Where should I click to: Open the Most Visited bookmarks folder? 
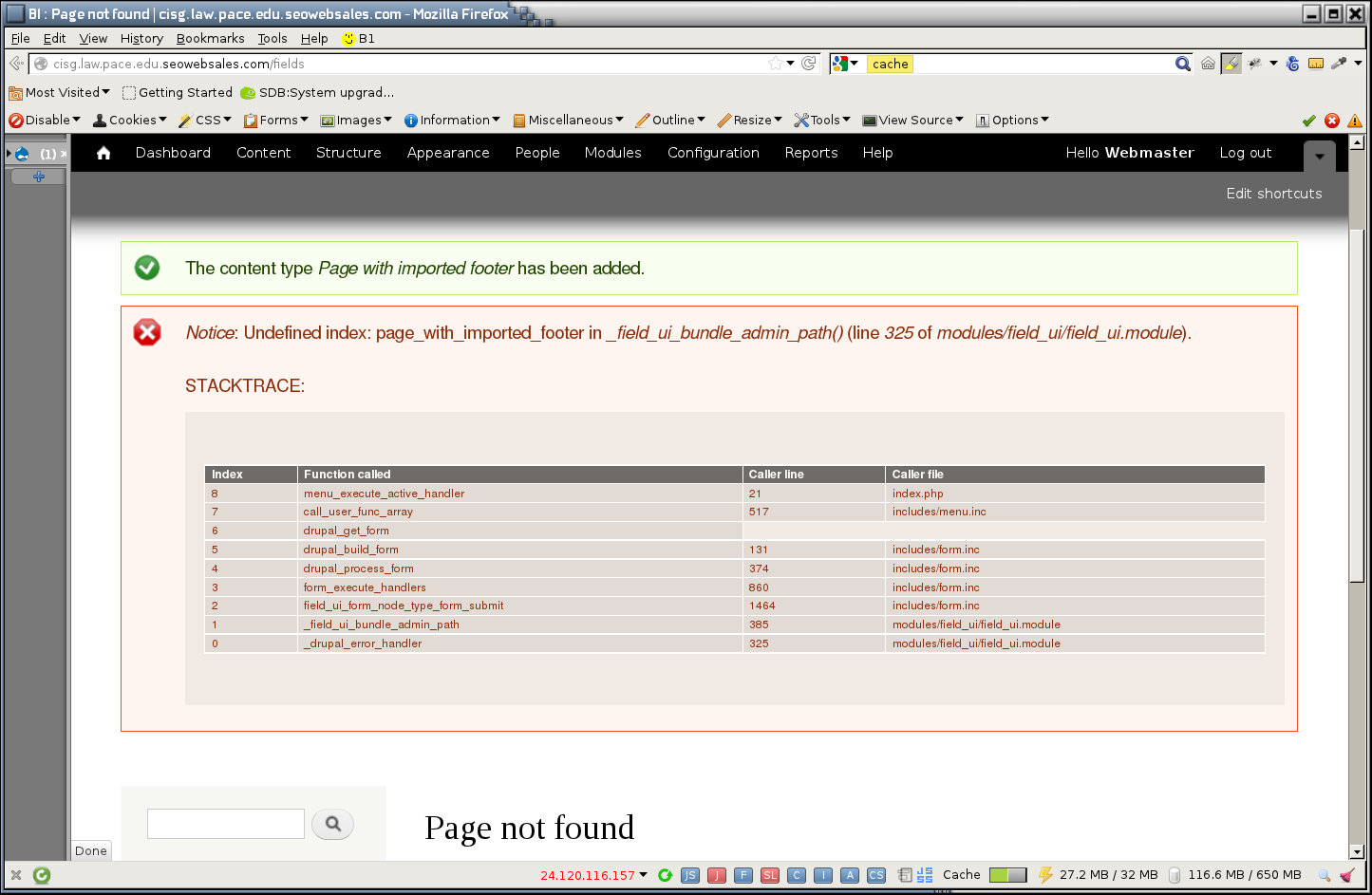pyautogui.click(x=59, y=93)
